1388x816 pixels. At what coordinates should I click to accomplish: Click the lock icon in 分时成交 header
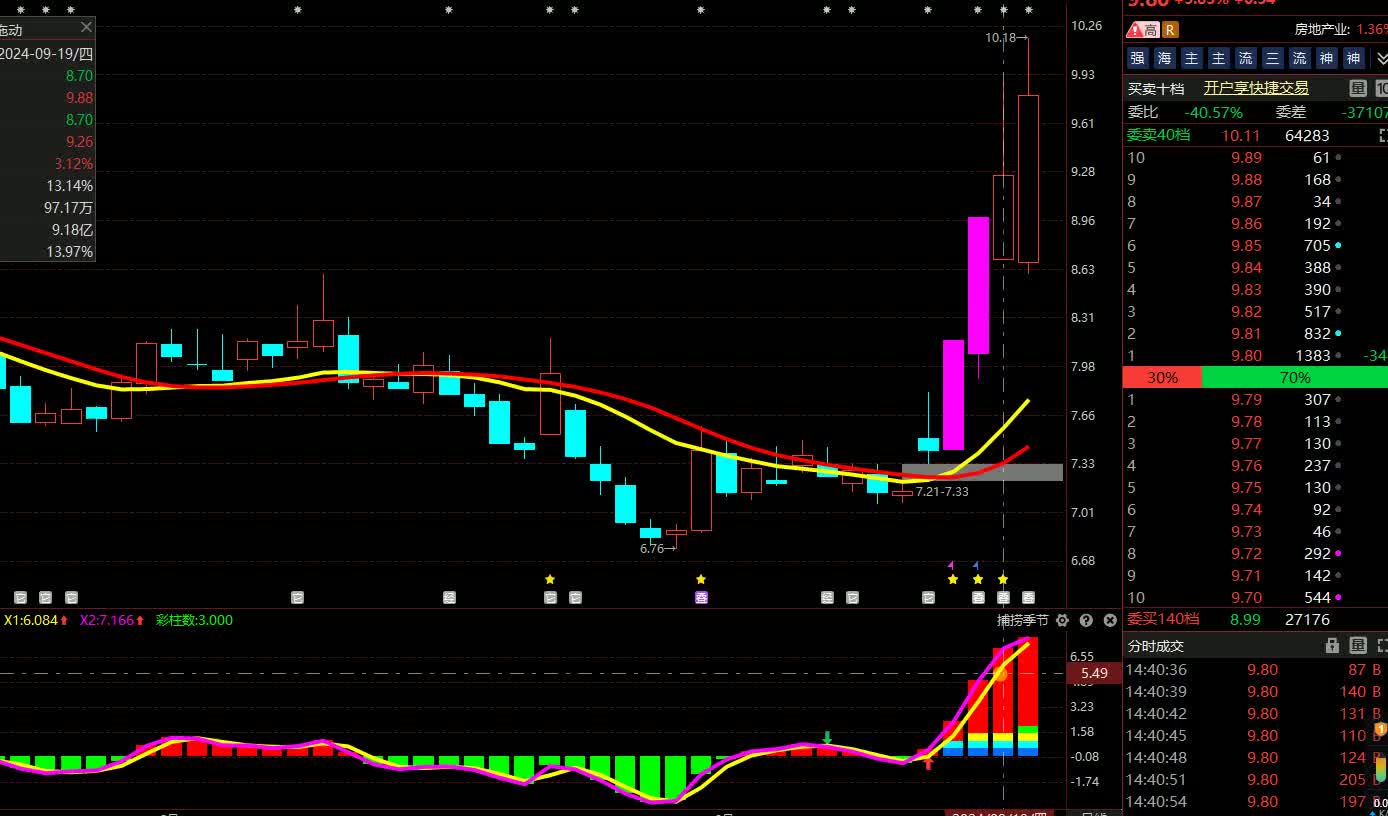coord(1334,645)
